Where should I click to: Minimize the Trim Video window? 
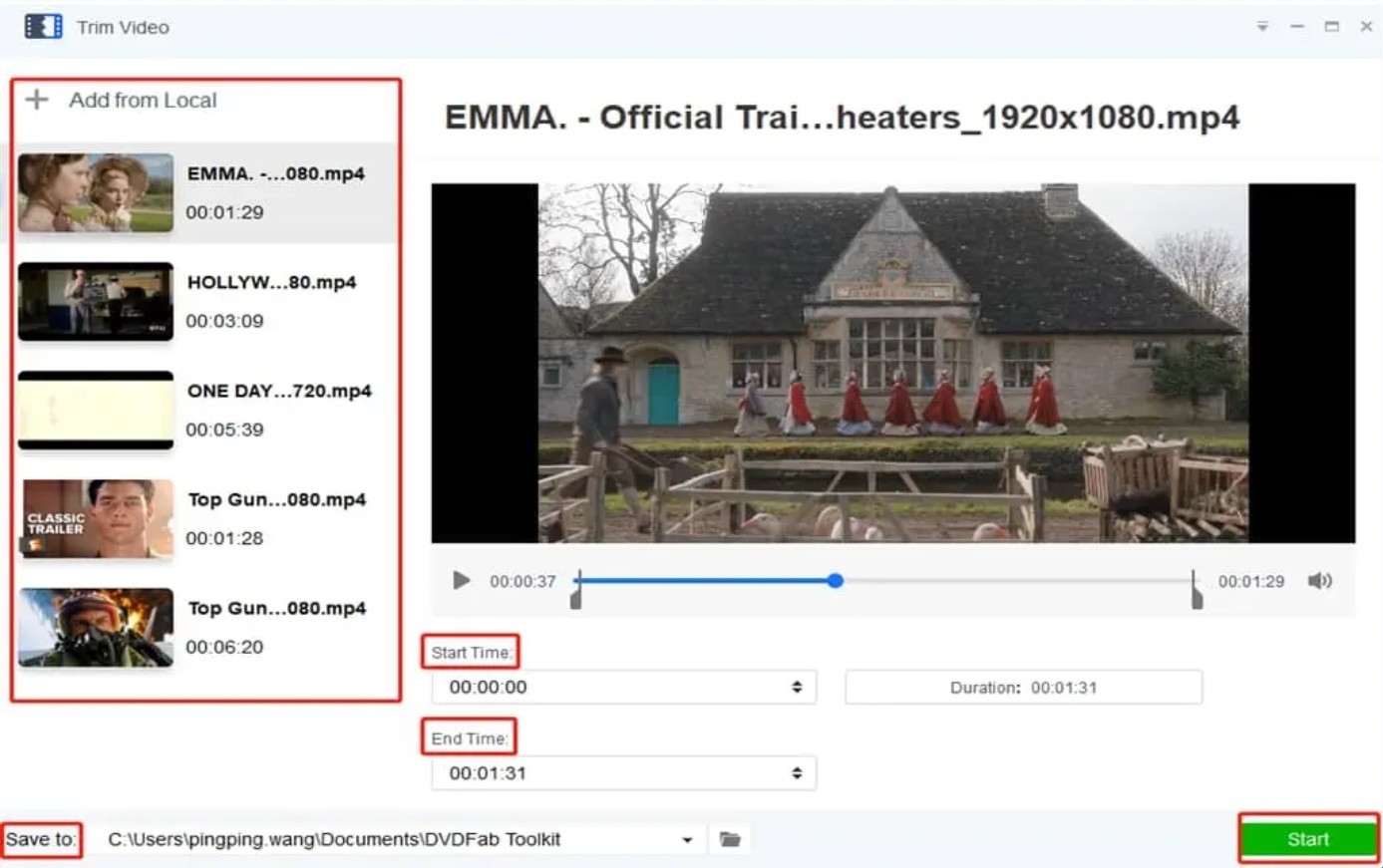pos(1297,27)
